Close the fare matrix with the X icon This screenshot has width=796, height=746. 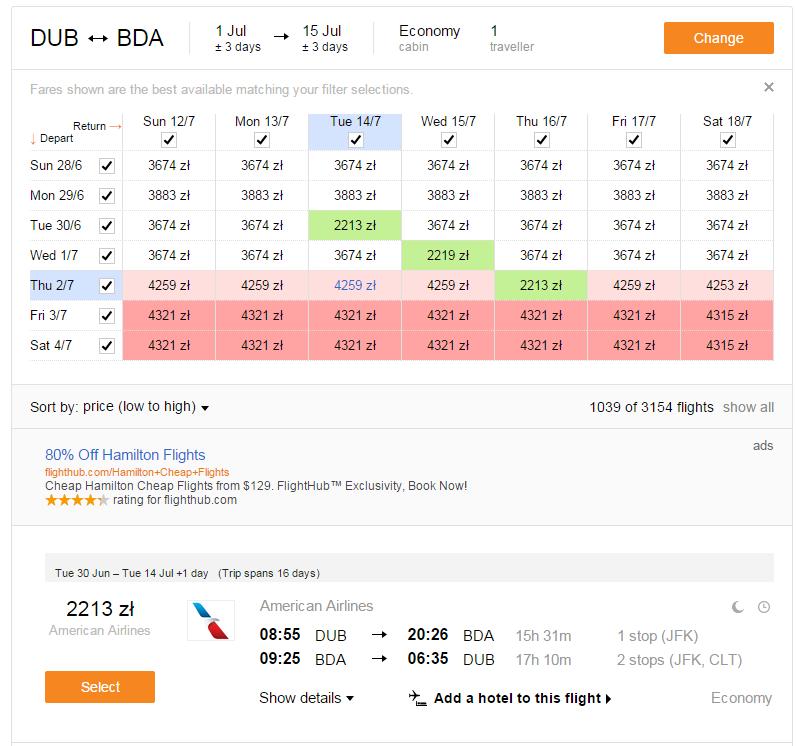[769, 87]
